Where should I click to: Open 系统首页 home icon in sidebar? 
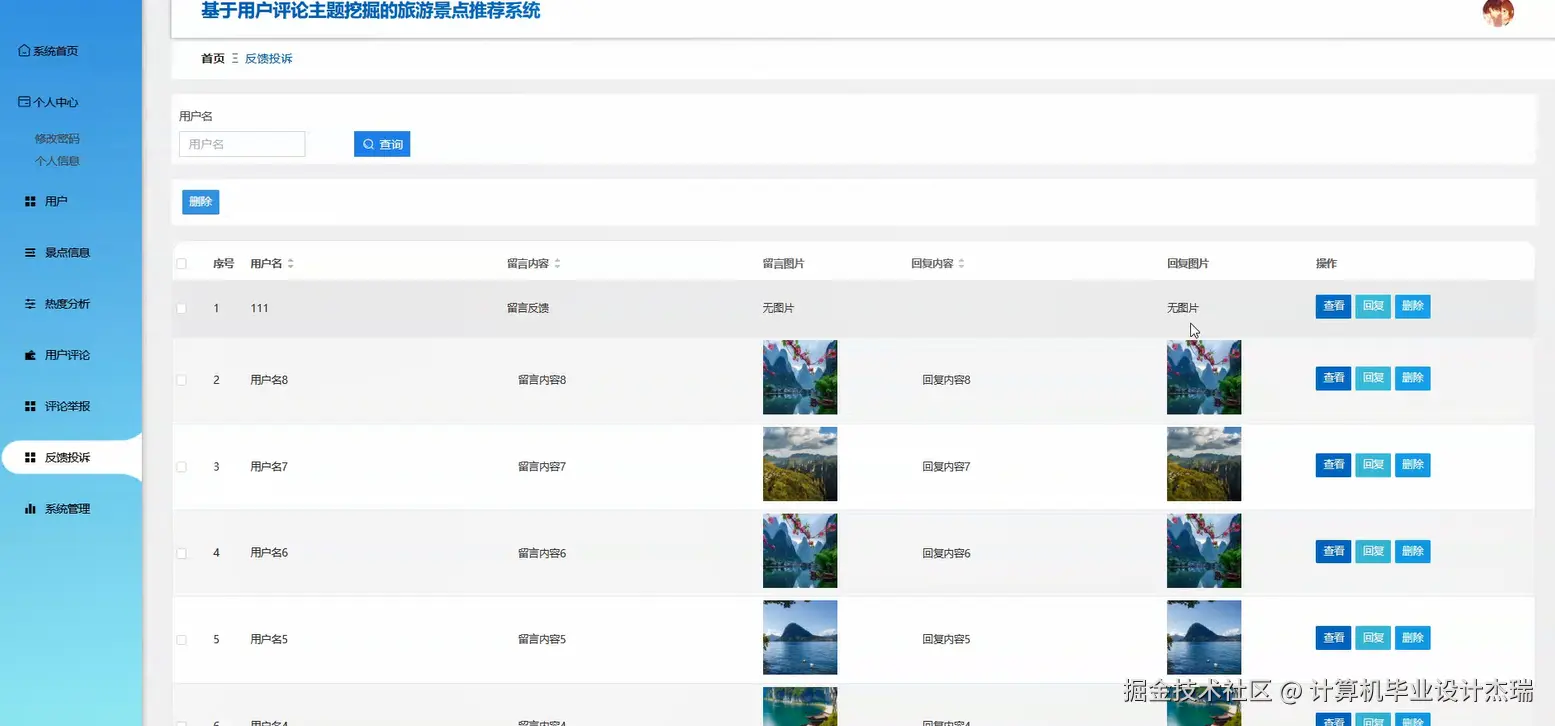25,51
